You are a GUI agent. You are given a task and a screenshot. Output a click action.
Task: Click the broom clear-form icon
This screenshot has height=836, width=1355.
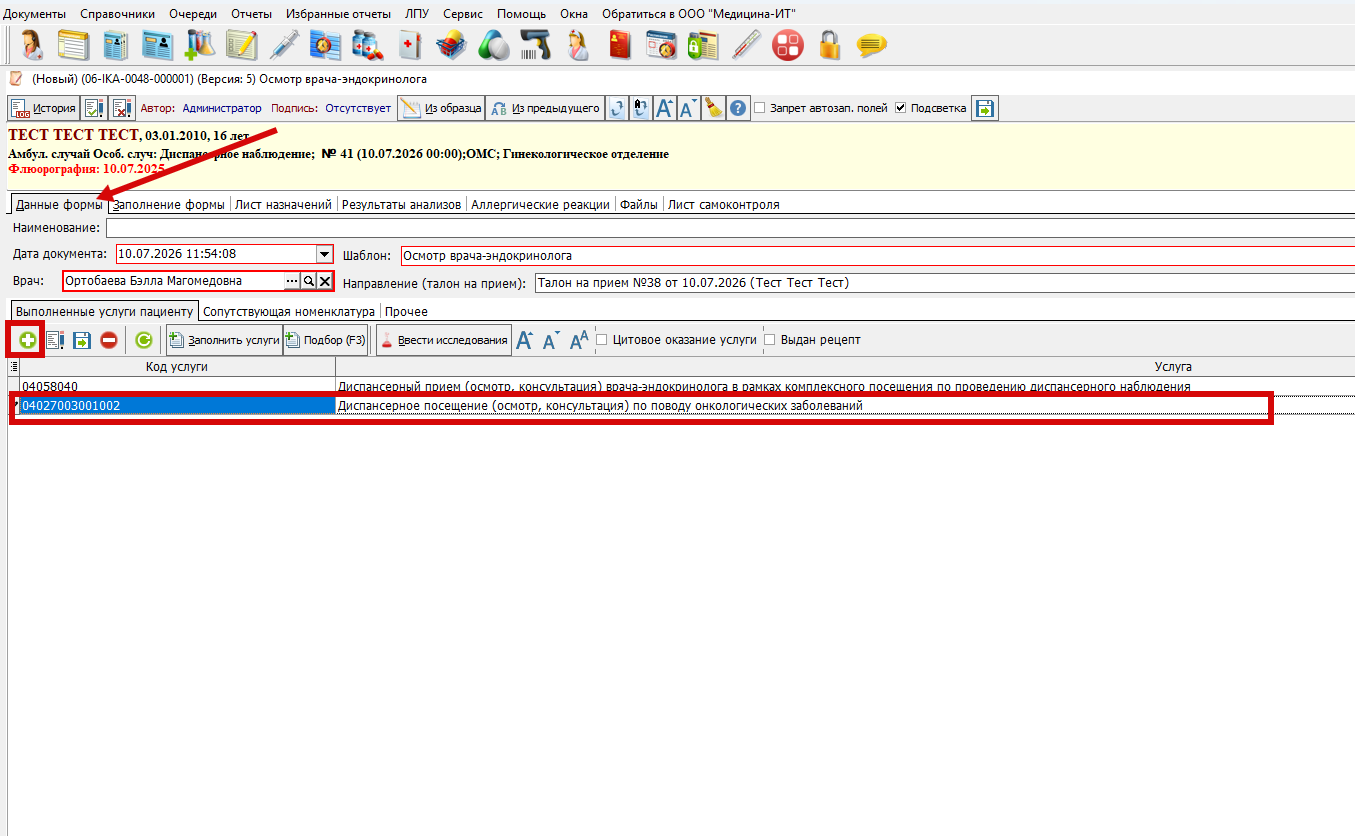click(x=713, y=108)
